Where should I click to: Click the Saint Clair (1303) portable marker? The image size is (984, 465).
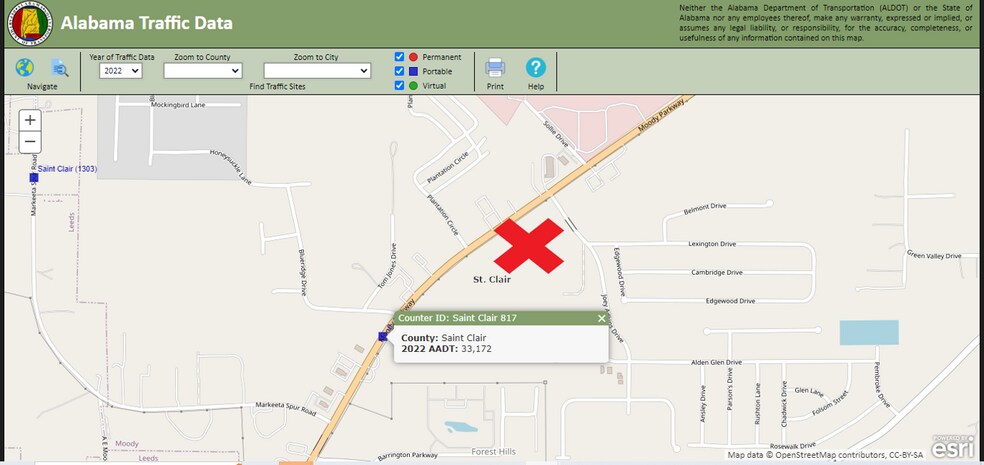coord(34,178)
